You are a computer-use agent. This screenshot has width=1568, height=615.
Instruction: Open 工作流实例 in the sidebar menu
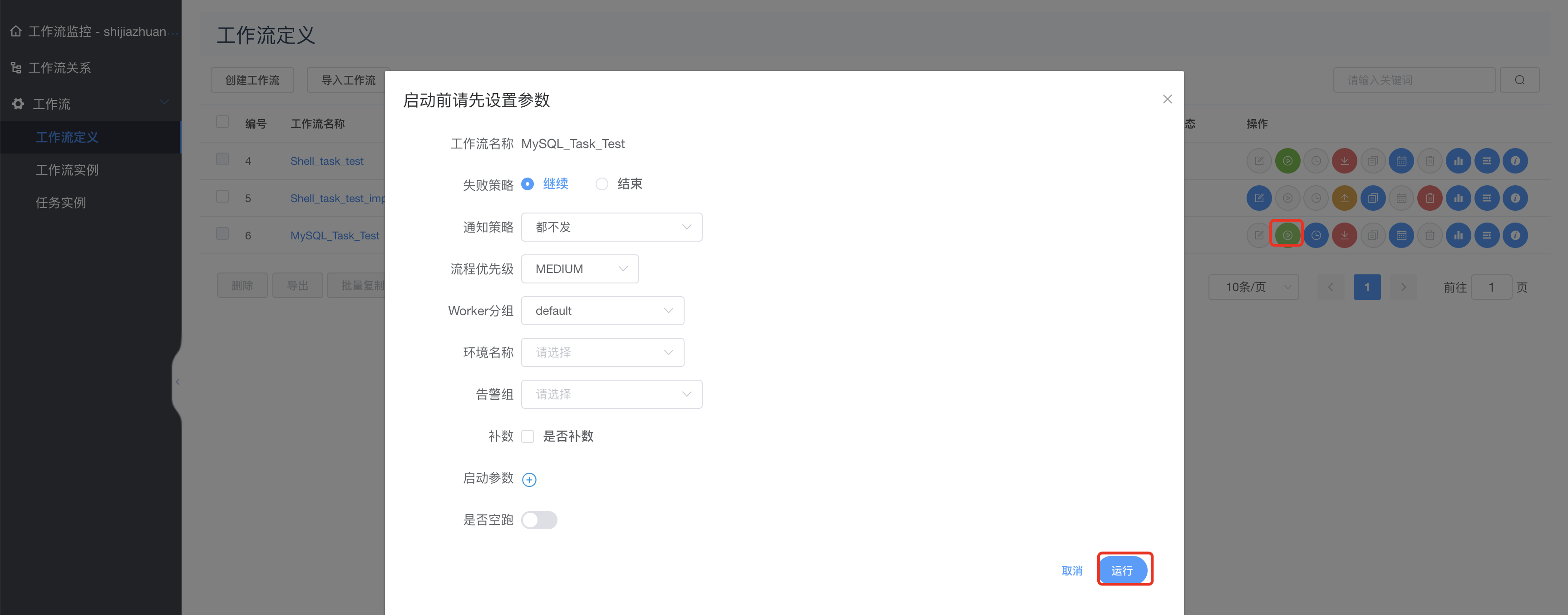point(67,170)
